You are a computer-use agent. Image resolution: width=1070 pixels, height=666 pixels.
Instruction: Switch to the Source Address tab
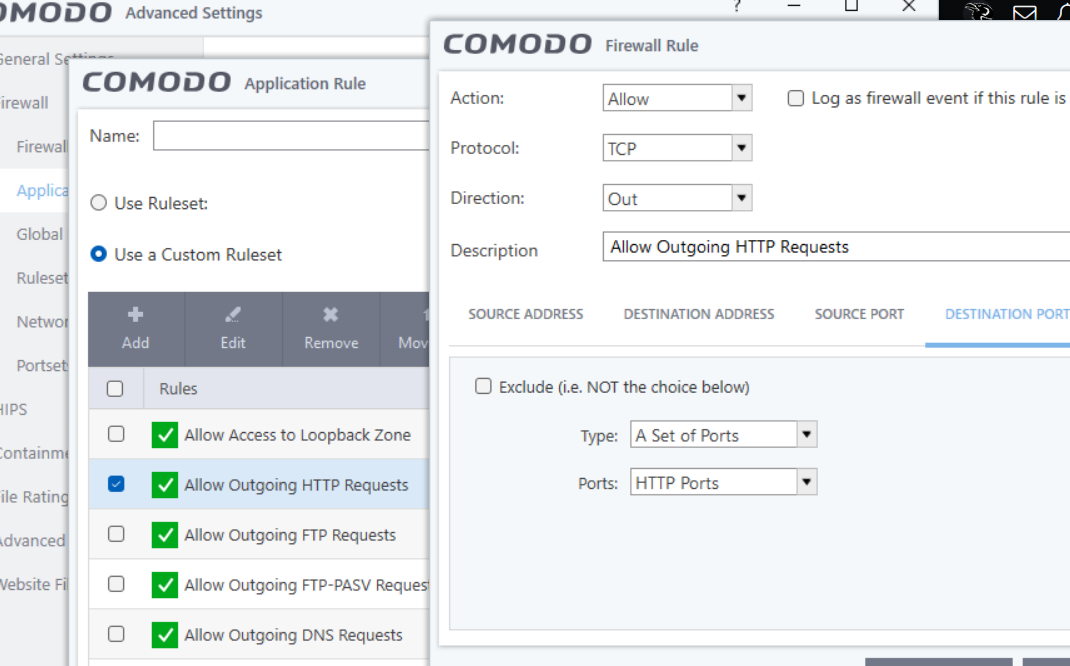click(526, 314)
